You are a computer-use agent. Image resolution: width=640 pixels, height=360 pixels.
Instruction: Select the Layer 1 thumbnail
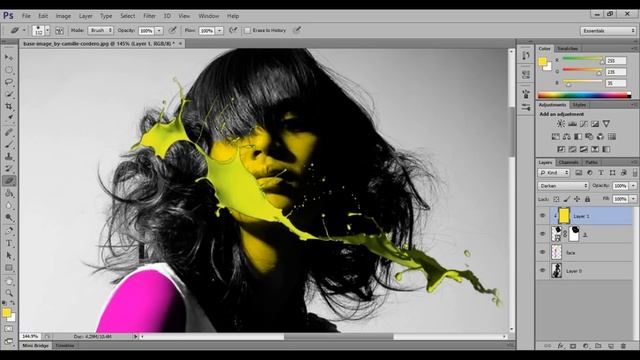(x=564, y=216)
